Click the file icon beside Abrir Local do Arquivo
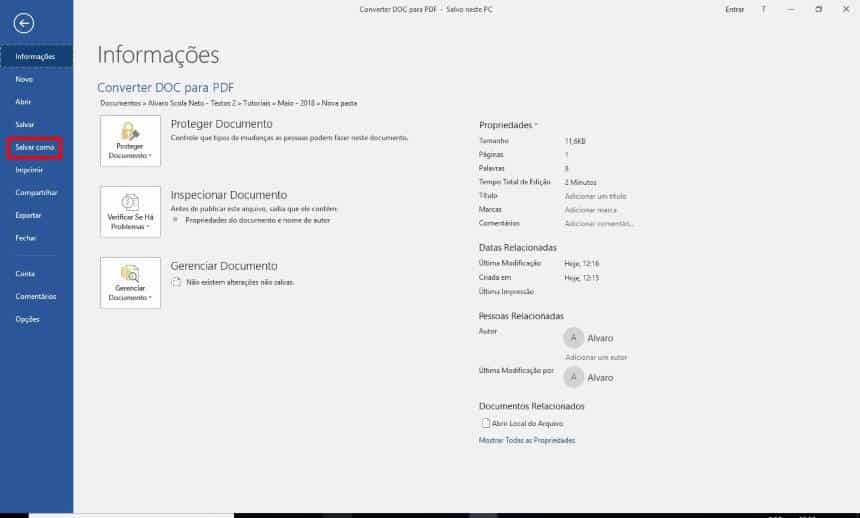The height and width of the screenshot is (518, 860). pos(485,423)
